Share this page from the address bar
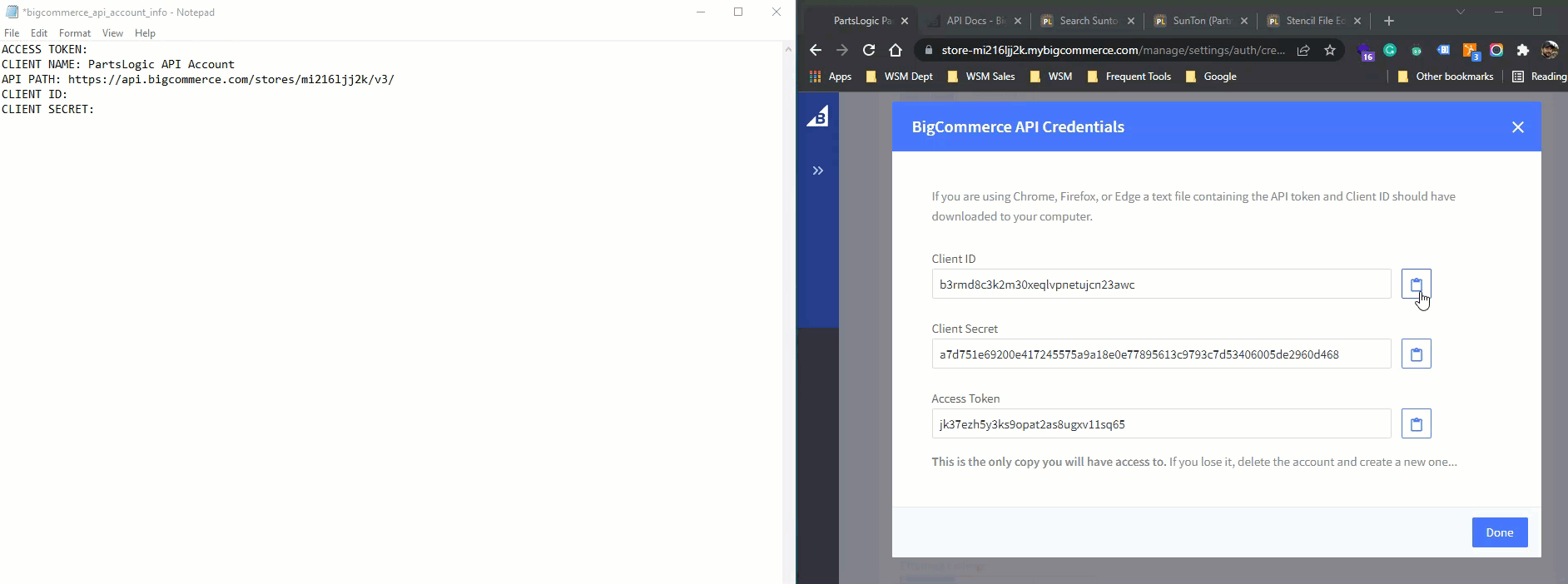The height and width of the screenshot is (584, 1568). pyautogui.click(x=1303, y=50)
